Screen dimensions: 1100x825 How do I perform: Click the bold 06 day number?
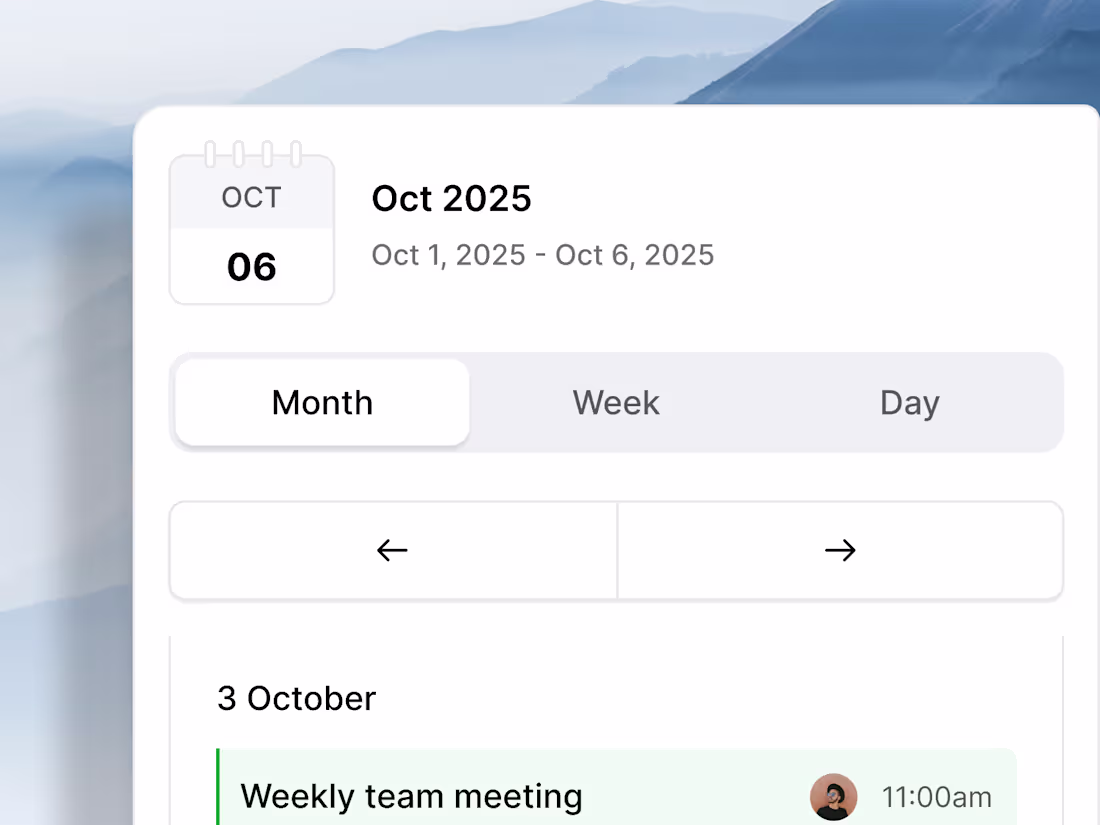tap(252, 267)
